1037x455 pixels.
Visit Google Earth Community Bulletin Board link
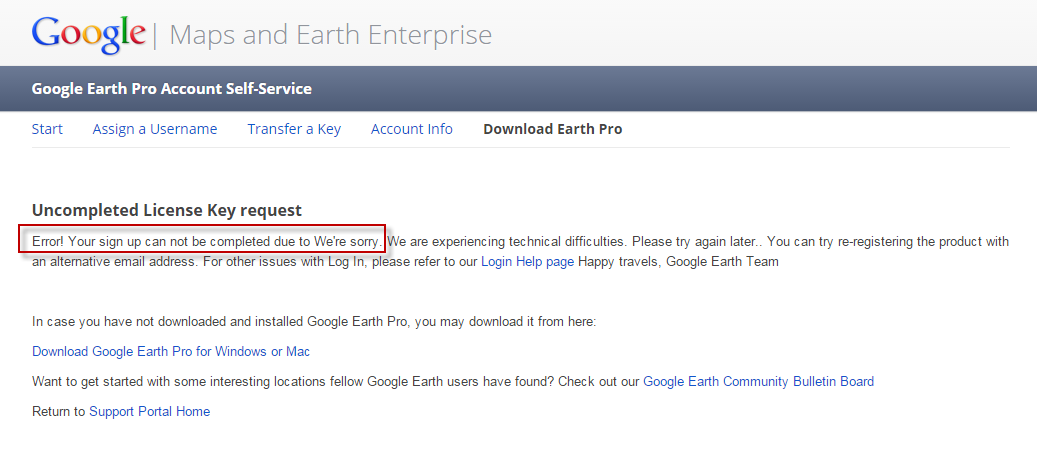[x=759, y=382]
